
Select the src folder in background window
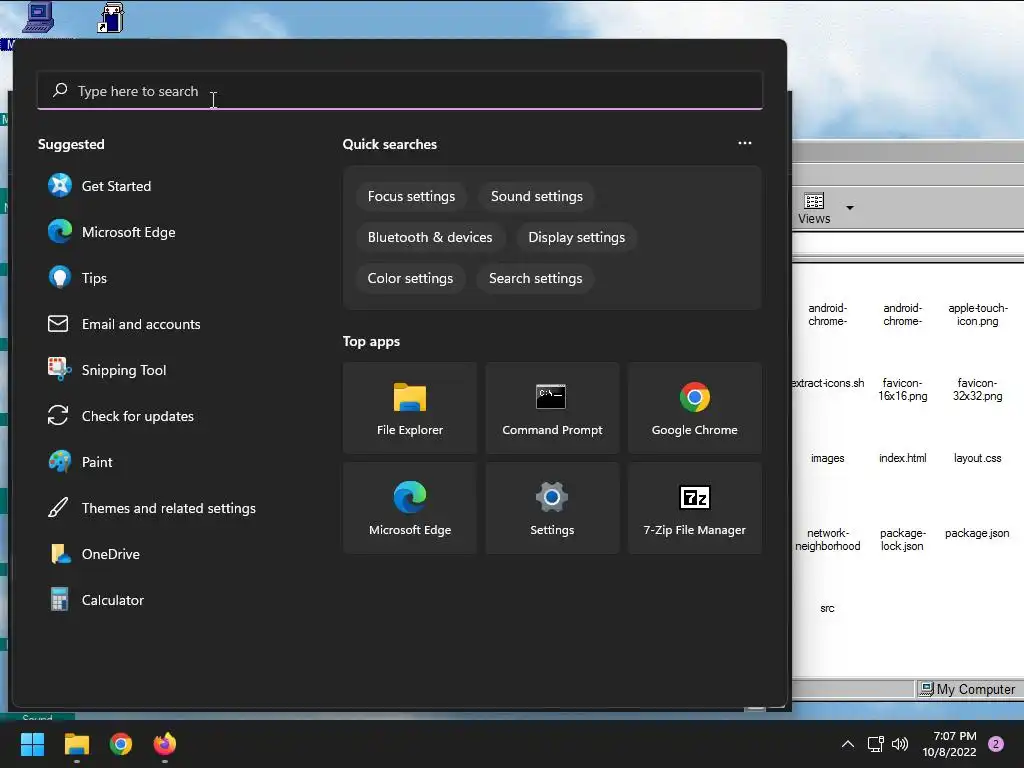827,609
